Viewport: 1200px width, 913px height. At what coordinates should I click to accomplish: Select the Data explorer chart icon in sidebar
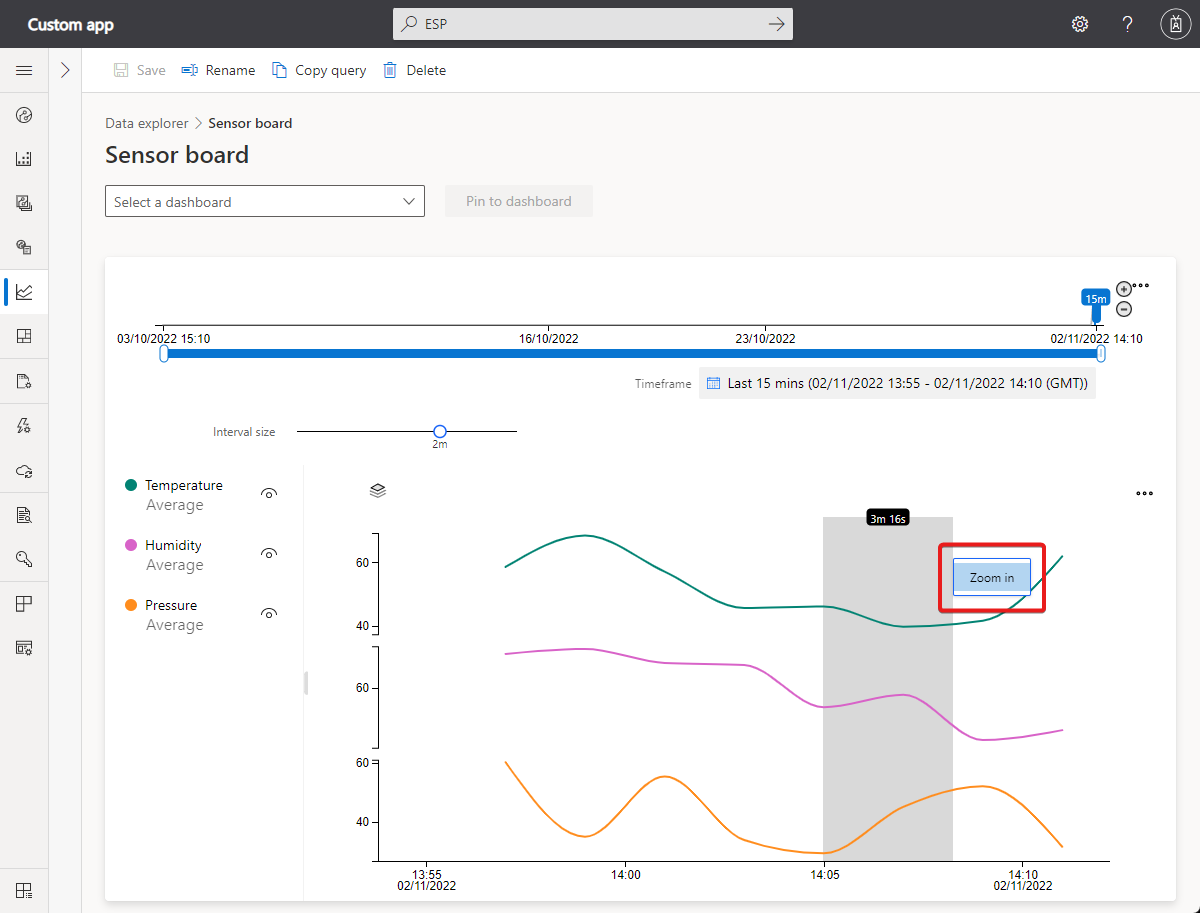[24, 292]
